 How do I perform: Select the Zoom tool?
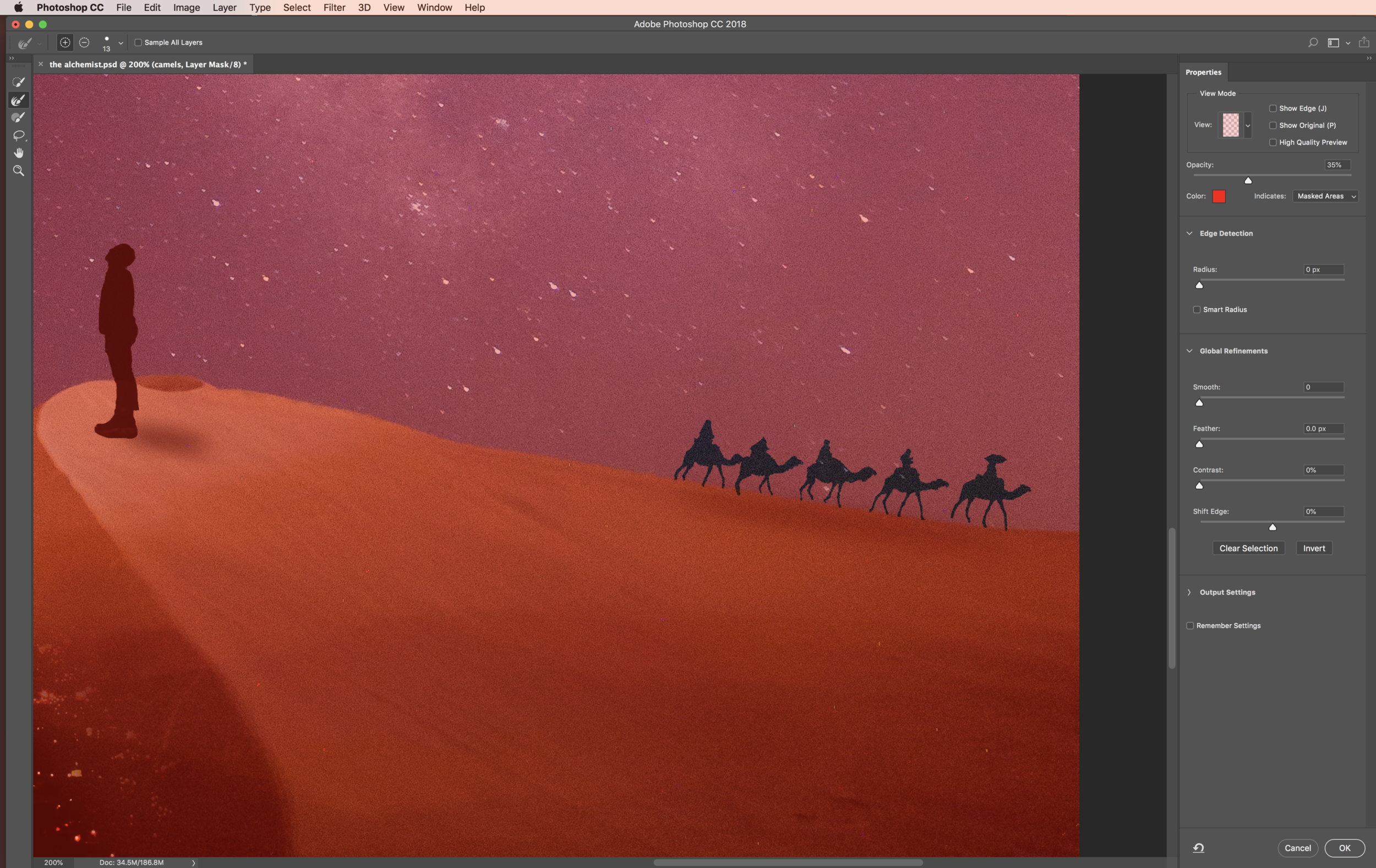(x=18, y=170)
